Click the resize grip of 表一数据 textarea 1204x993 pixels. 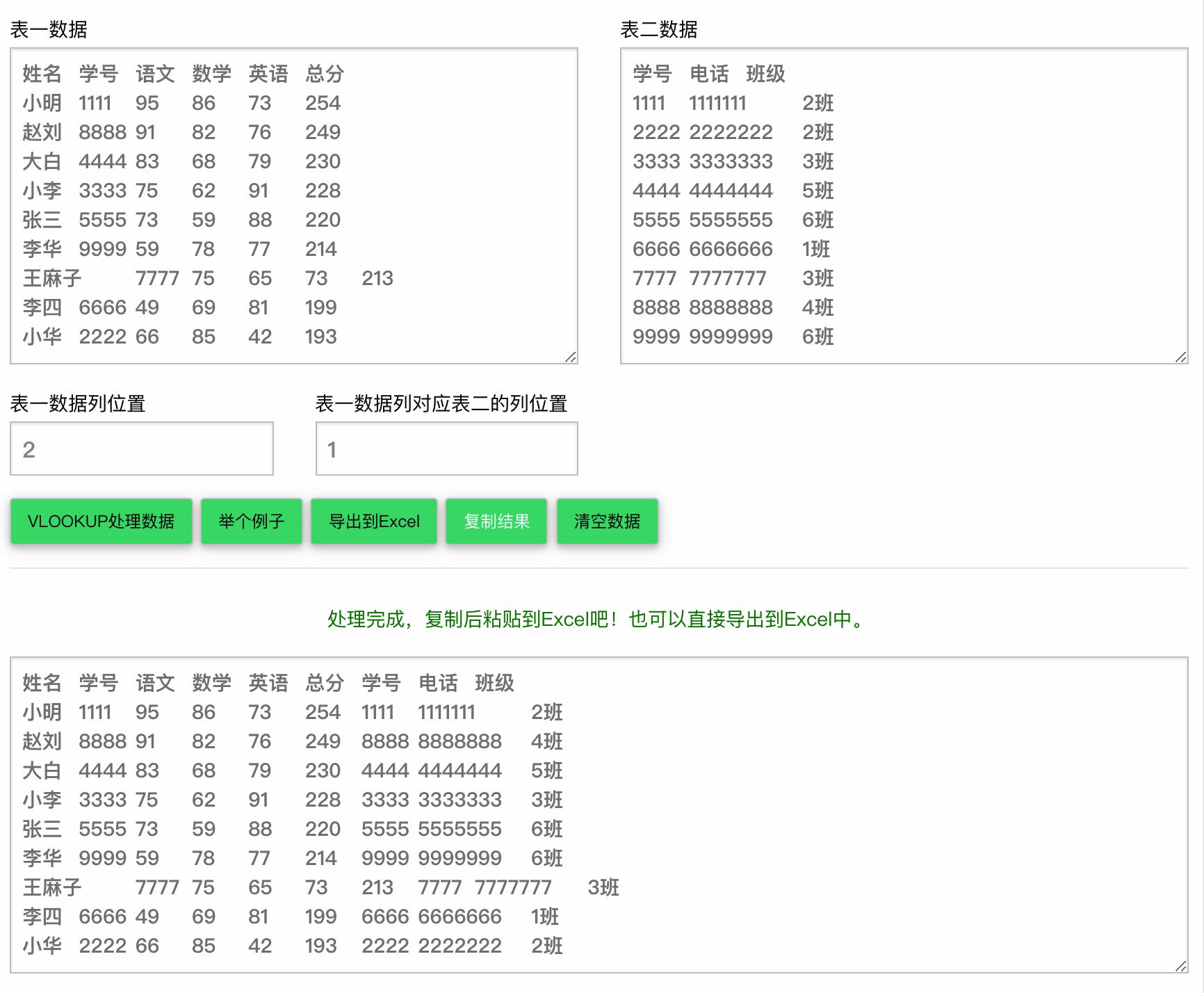pos(571,357)
